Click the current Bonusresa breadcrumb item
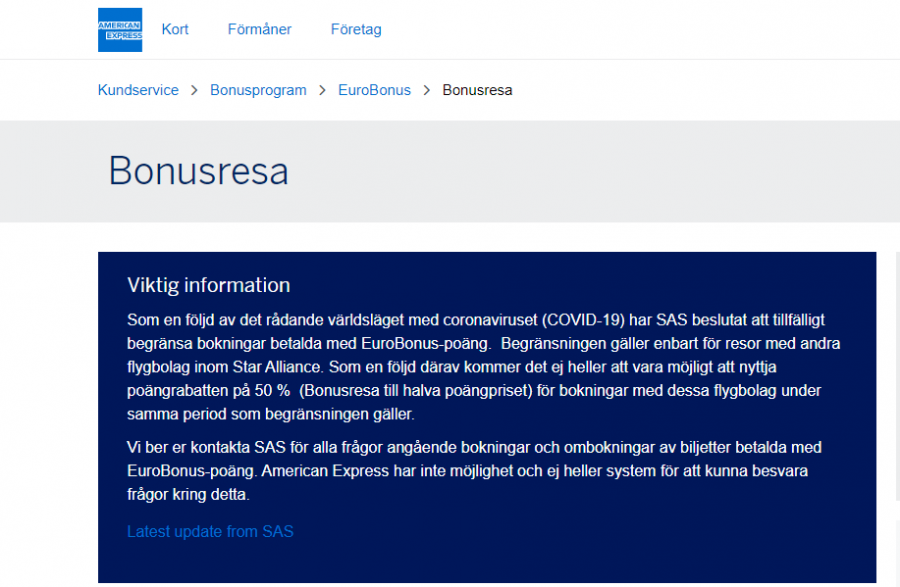Viewport: 900px width, 587px height. click(x=477, y=90)
